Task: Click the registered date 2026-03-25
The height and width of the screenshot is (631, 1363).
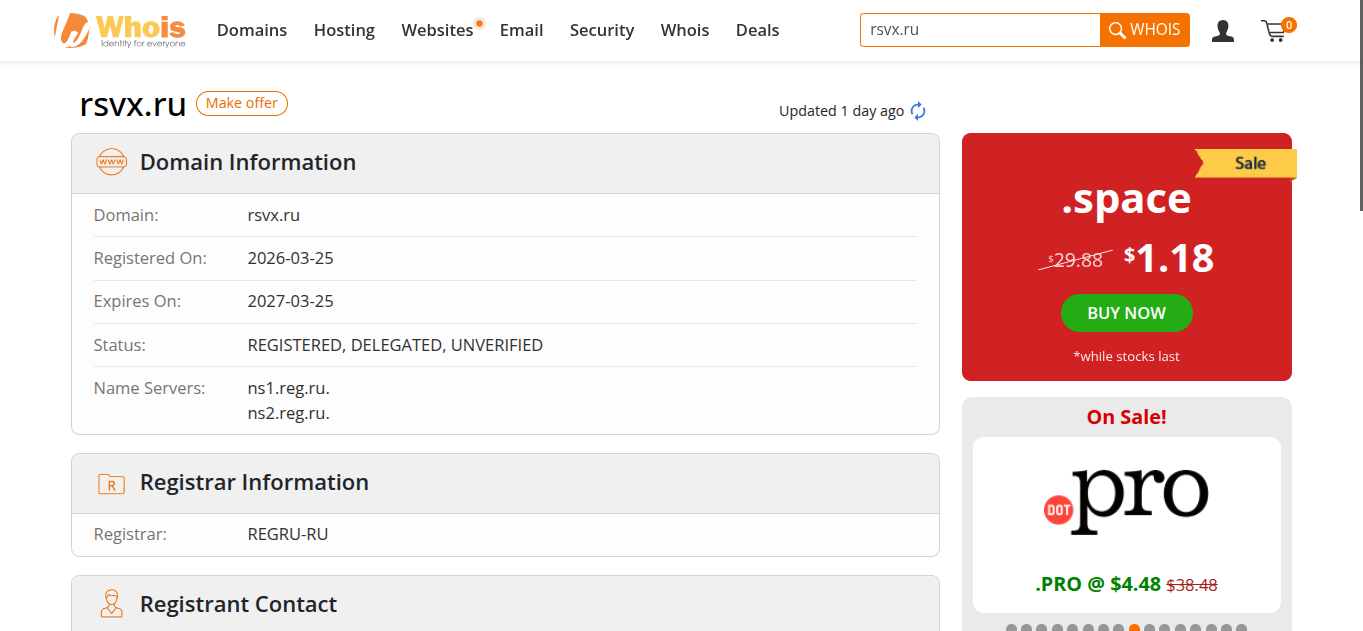Action: pos(291,258)
